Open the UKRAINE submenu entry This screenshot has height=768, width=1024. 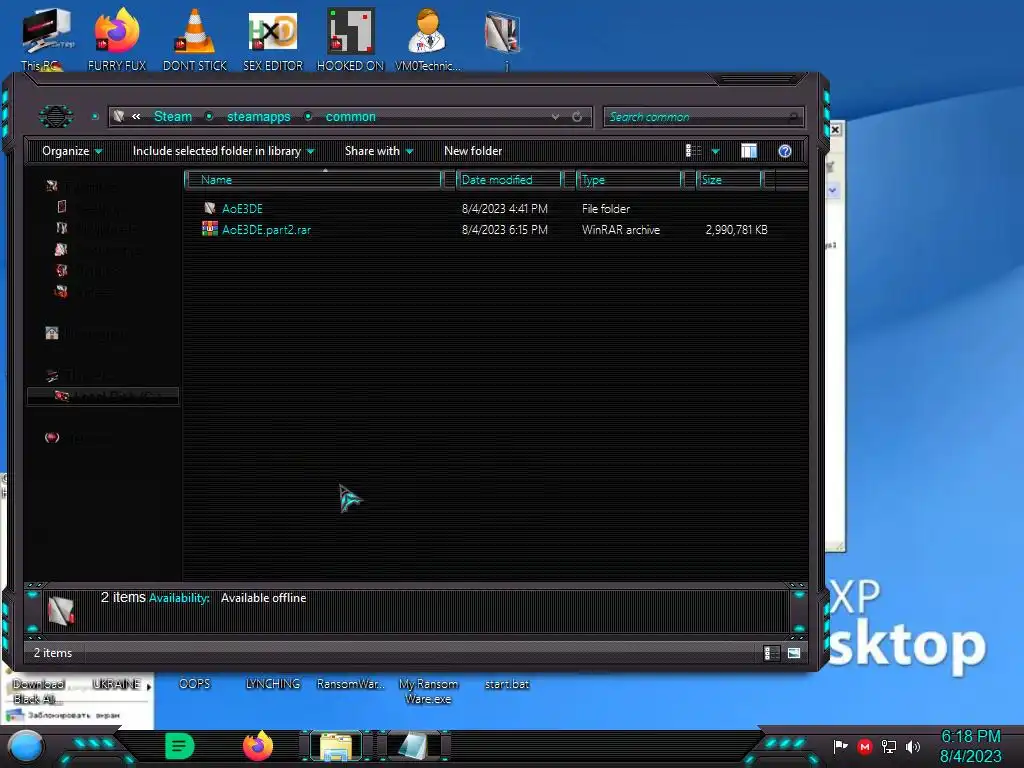click(x=120, y=684)
